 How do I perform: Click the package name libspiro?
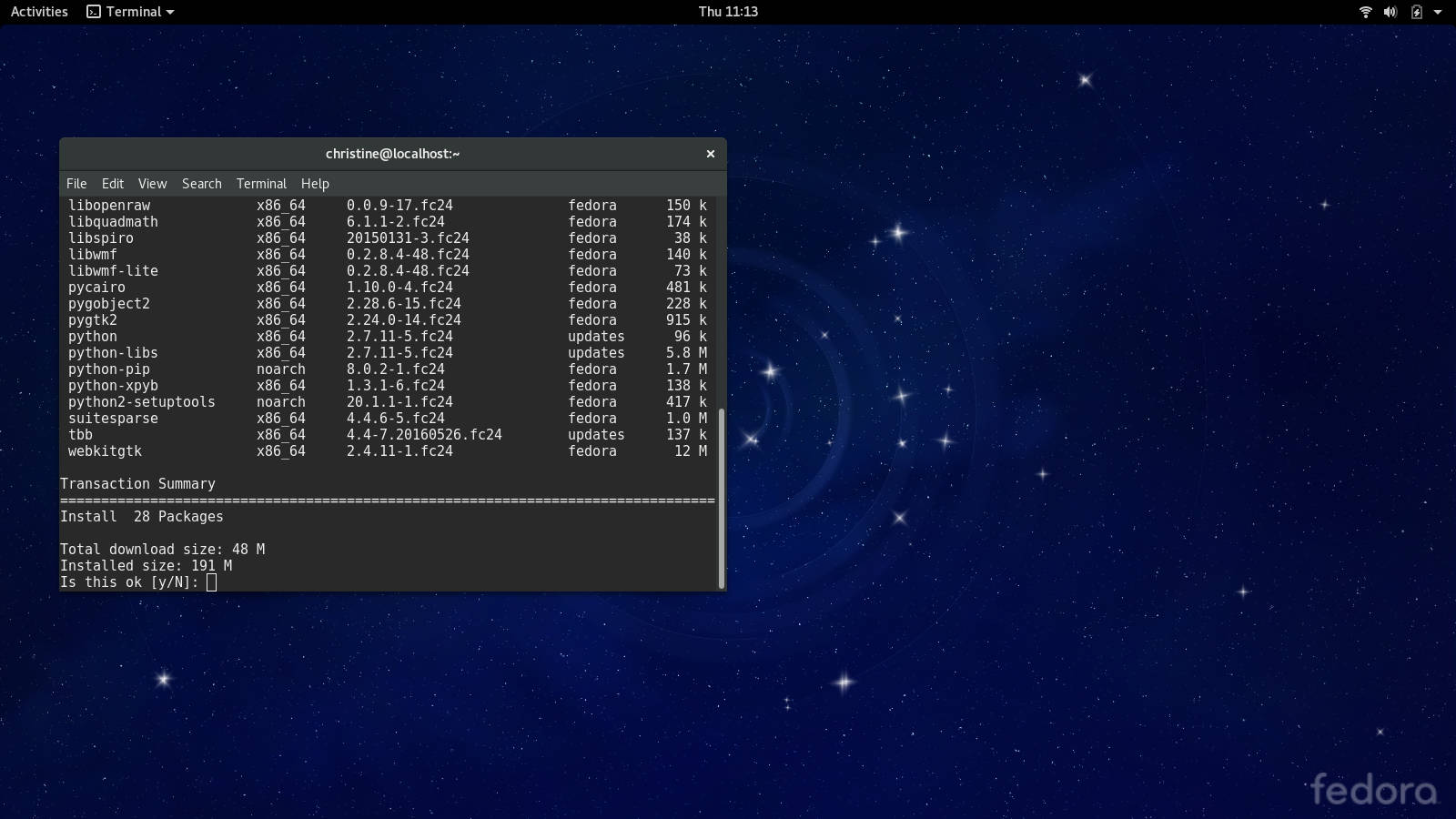101,238
